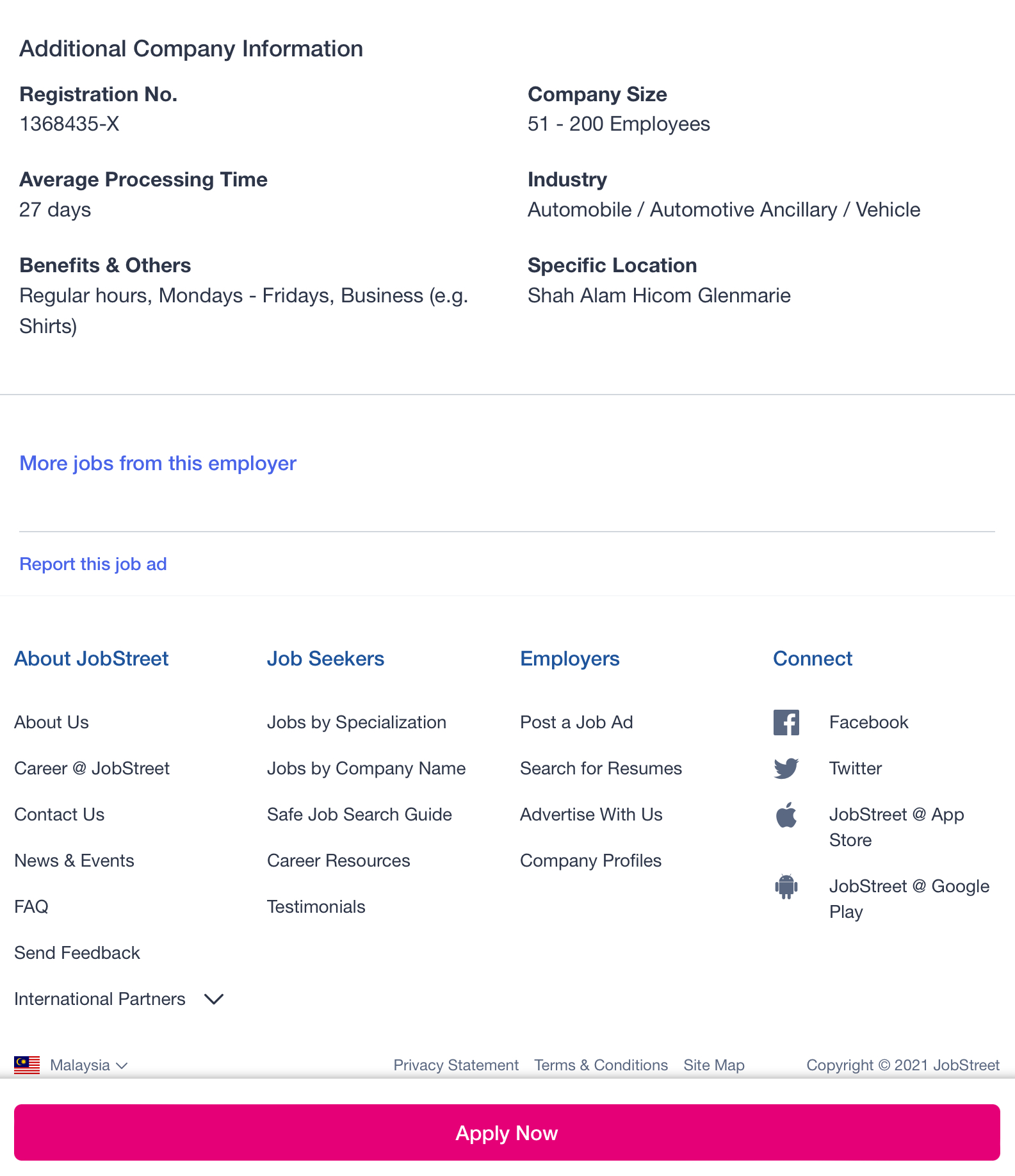The height and width of the screenshot is (1176, 1015).
Task: Open Company Profiles under Employers
Action: [x=590, y=860]
